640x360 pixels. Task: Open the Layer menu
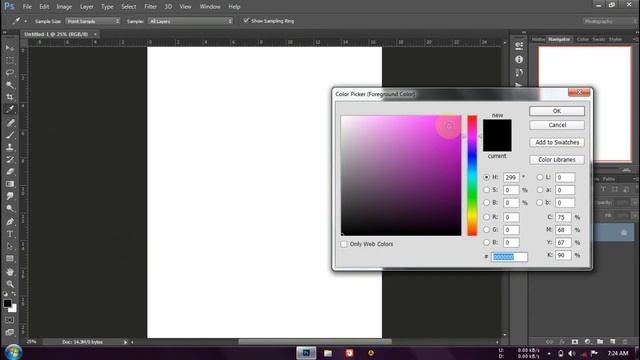coord(87,7)
